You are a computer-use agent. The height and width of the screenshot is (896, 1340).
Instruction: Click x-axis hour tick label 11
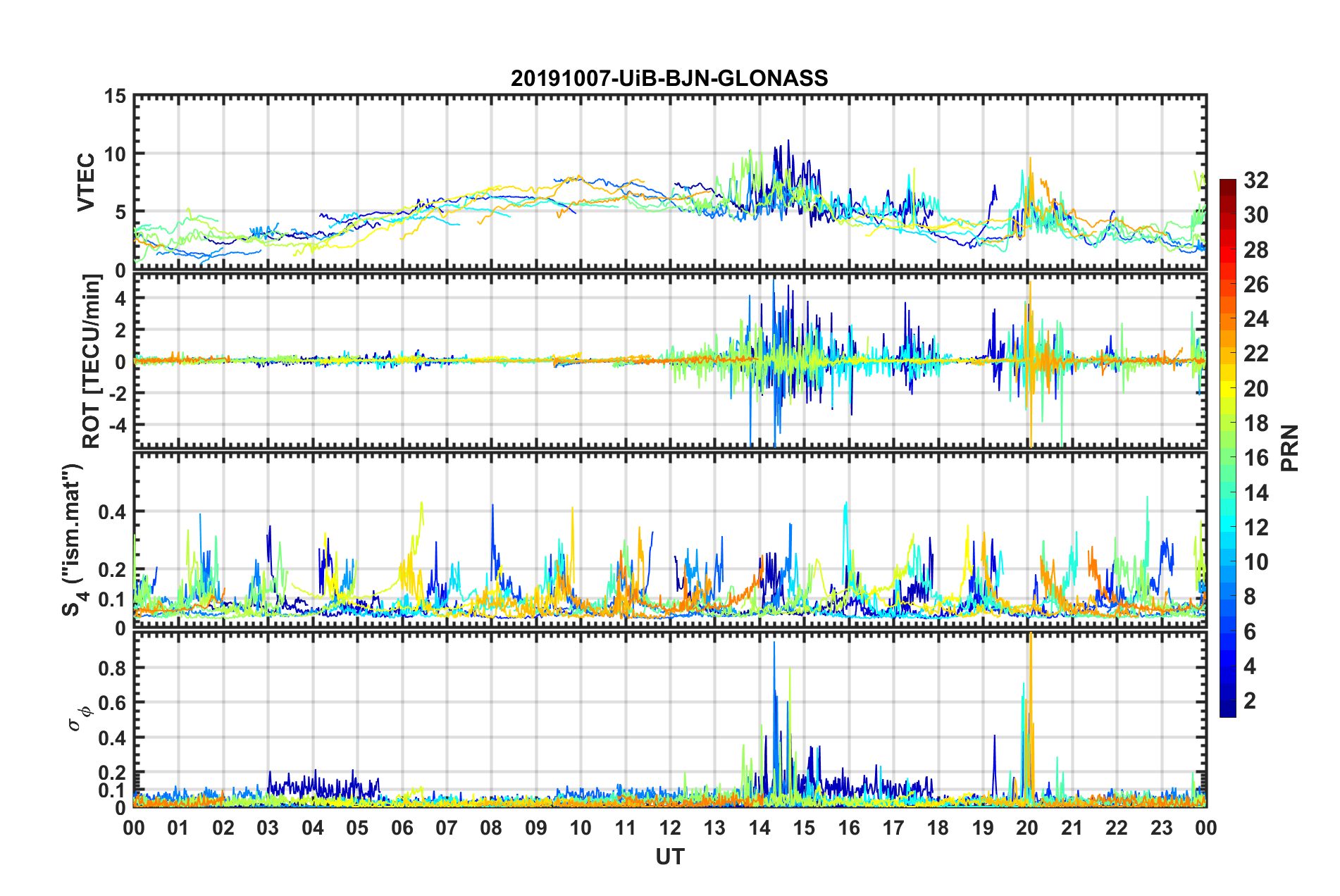(626, 828)
